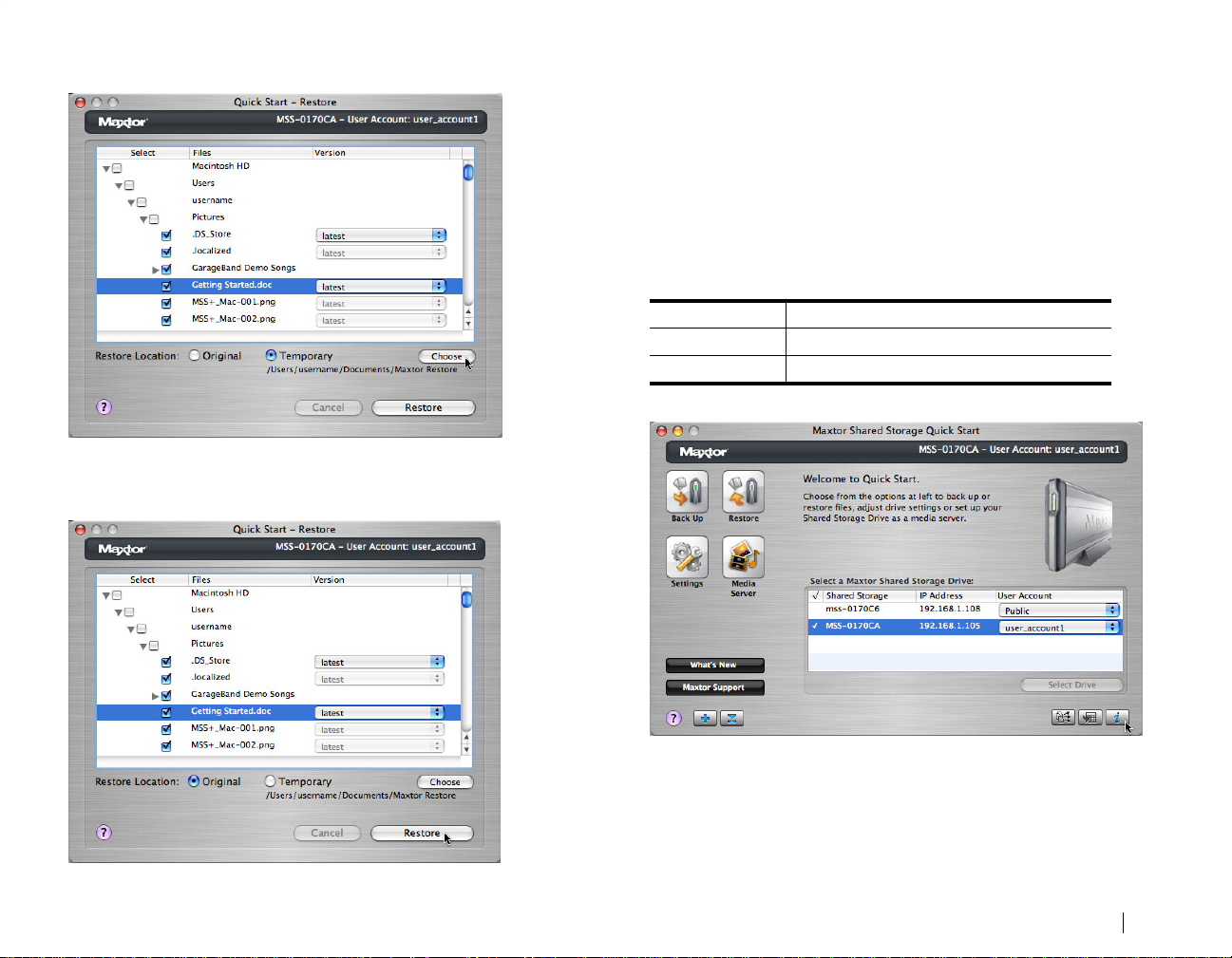1232x958 pixels.
Task: Click the Files column header in upper Restore window
Action: coord(251,153)
